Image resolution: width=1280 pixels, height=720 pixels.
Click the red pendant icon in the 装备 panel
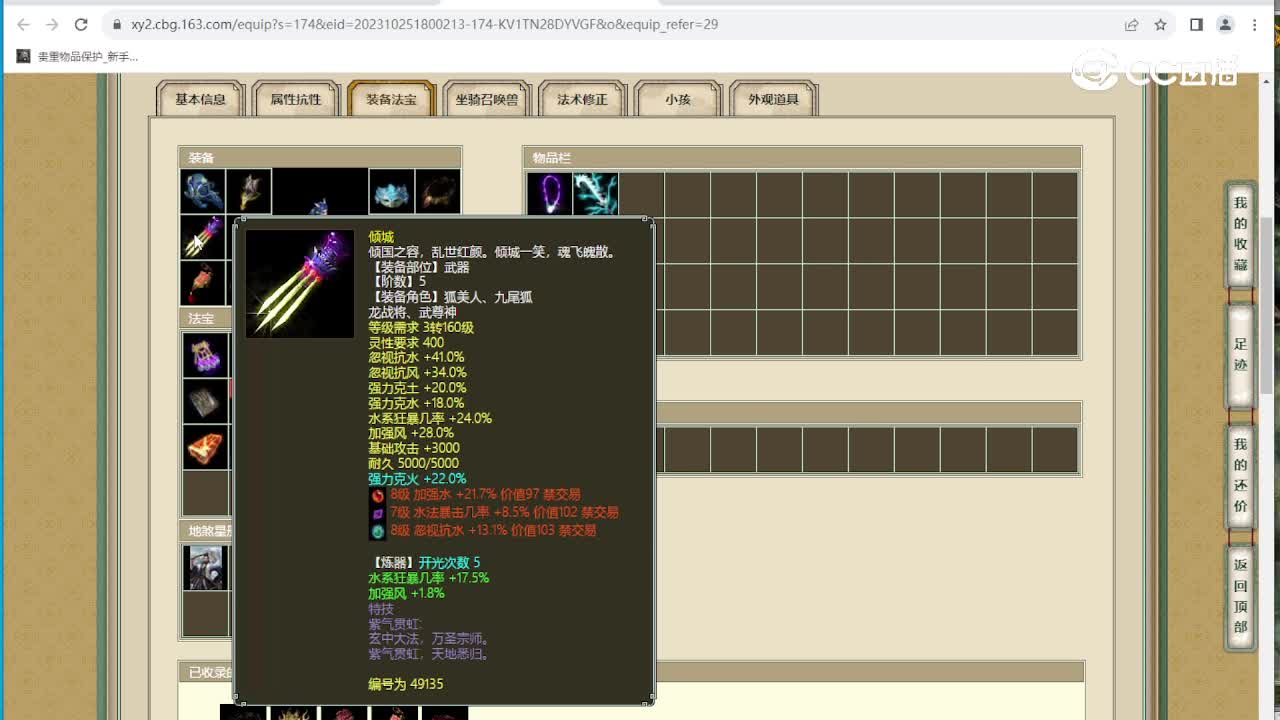(x=203, y=283)
